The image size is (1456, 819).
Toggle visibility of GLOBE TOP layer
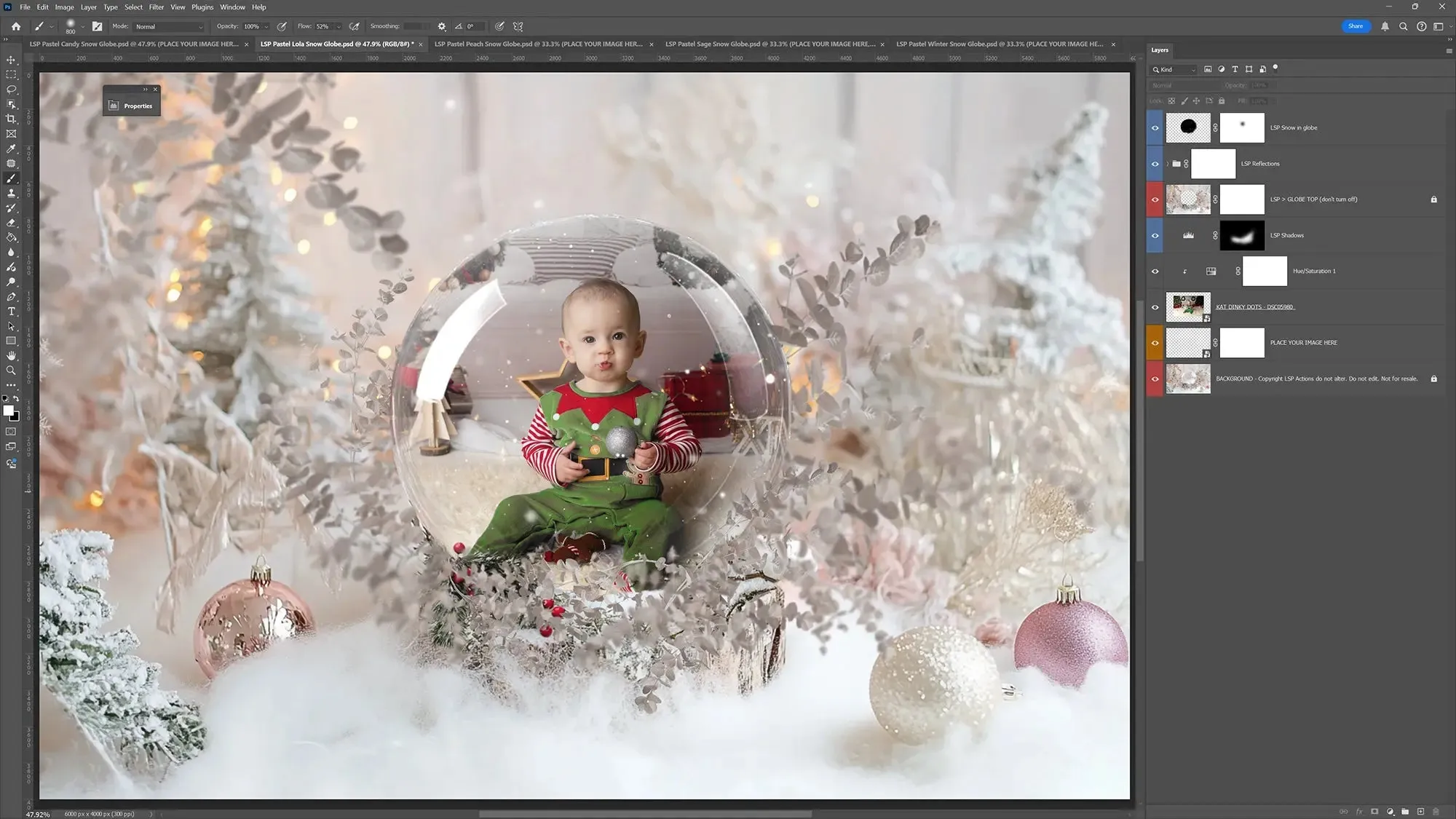[x=1155, y=199]
